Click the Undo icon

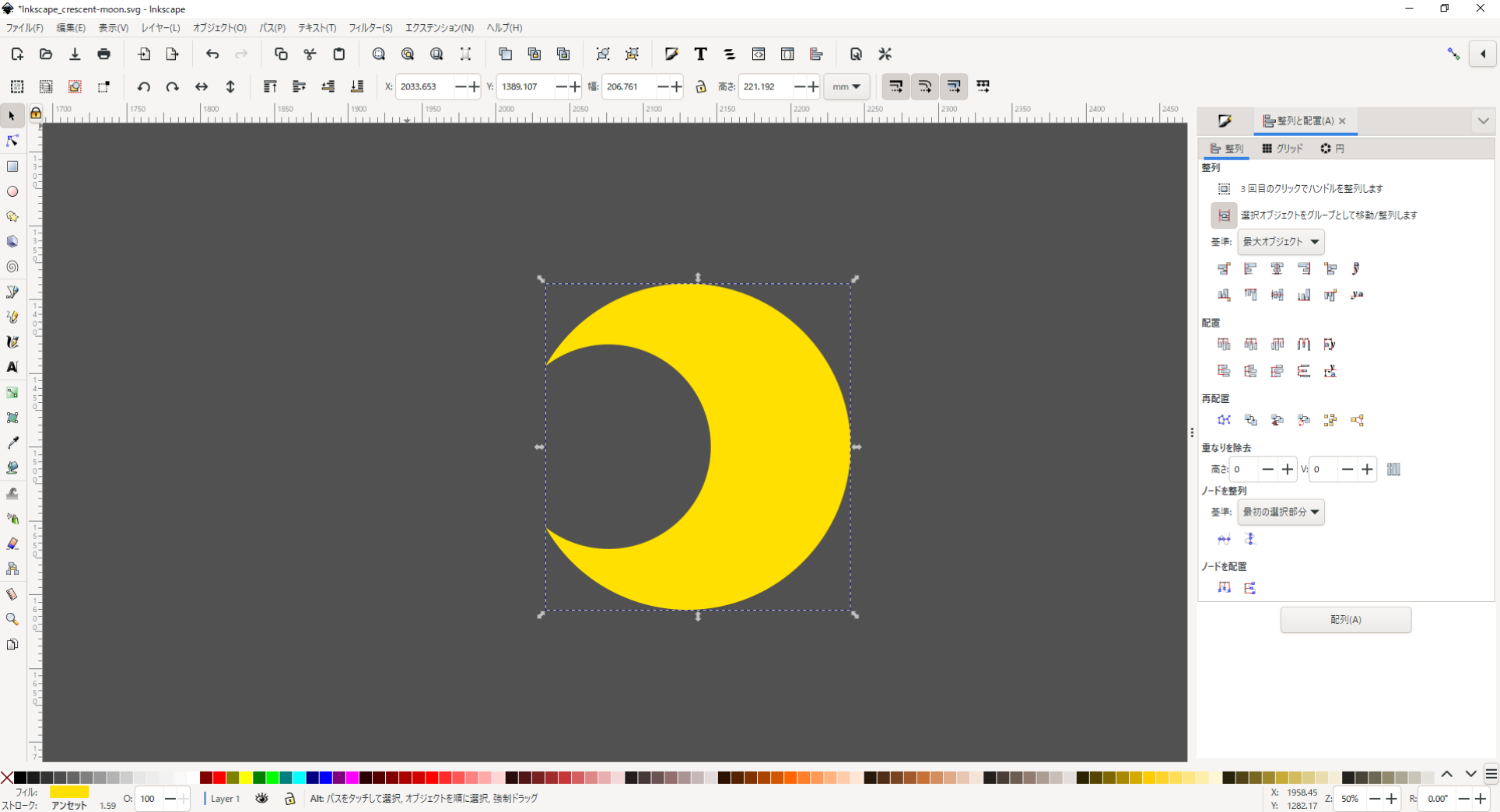(212, 54)
